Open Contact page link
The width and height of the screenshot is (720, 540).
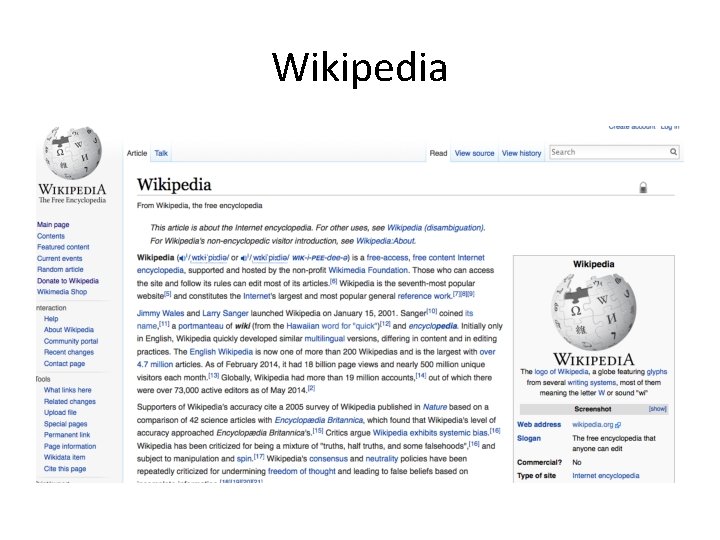[x=64, y=364]
